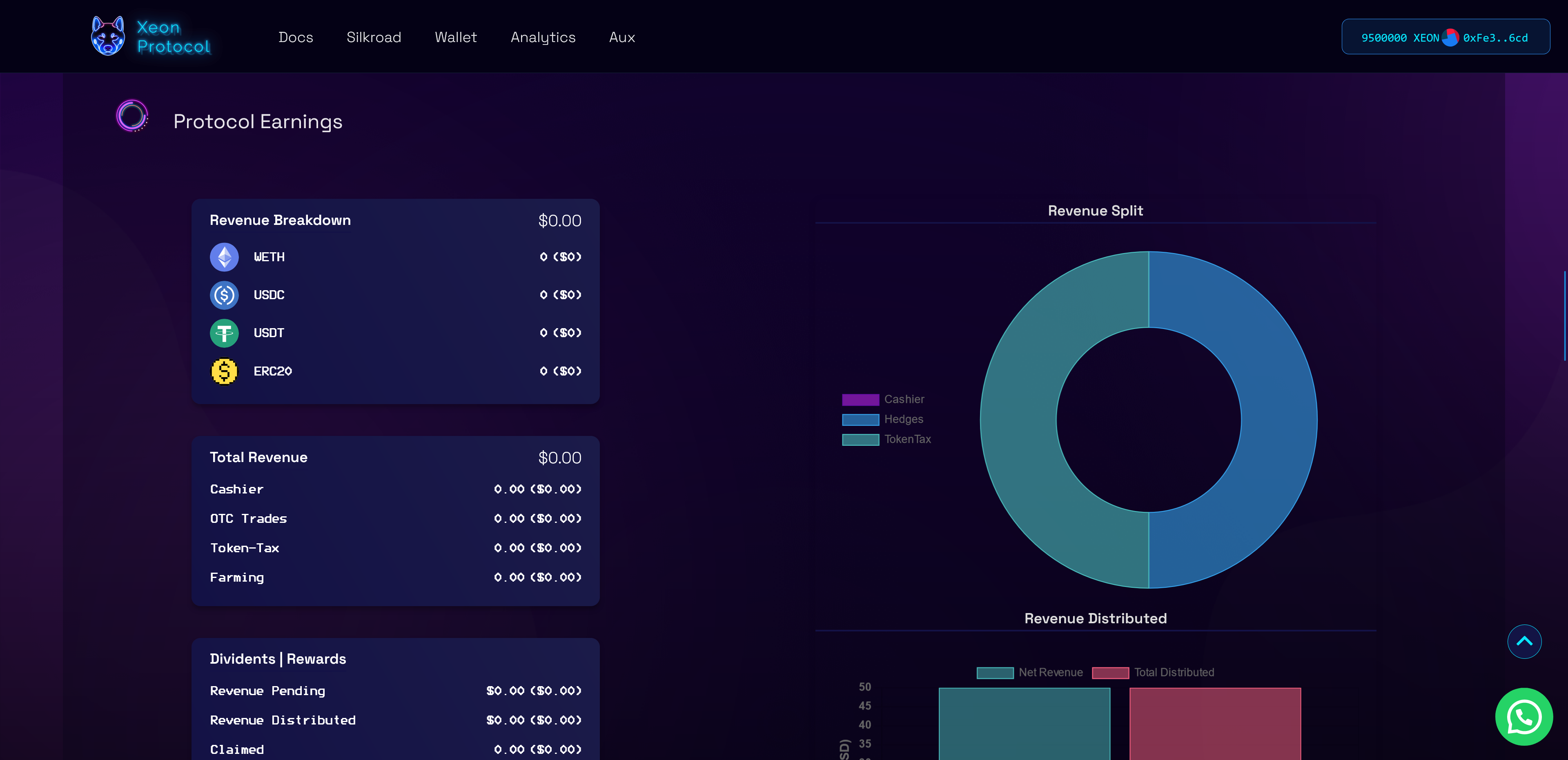Viewport: 1568px width, 760px height.
Task: Click the USDT Tether icon
Action: (224, 333)
